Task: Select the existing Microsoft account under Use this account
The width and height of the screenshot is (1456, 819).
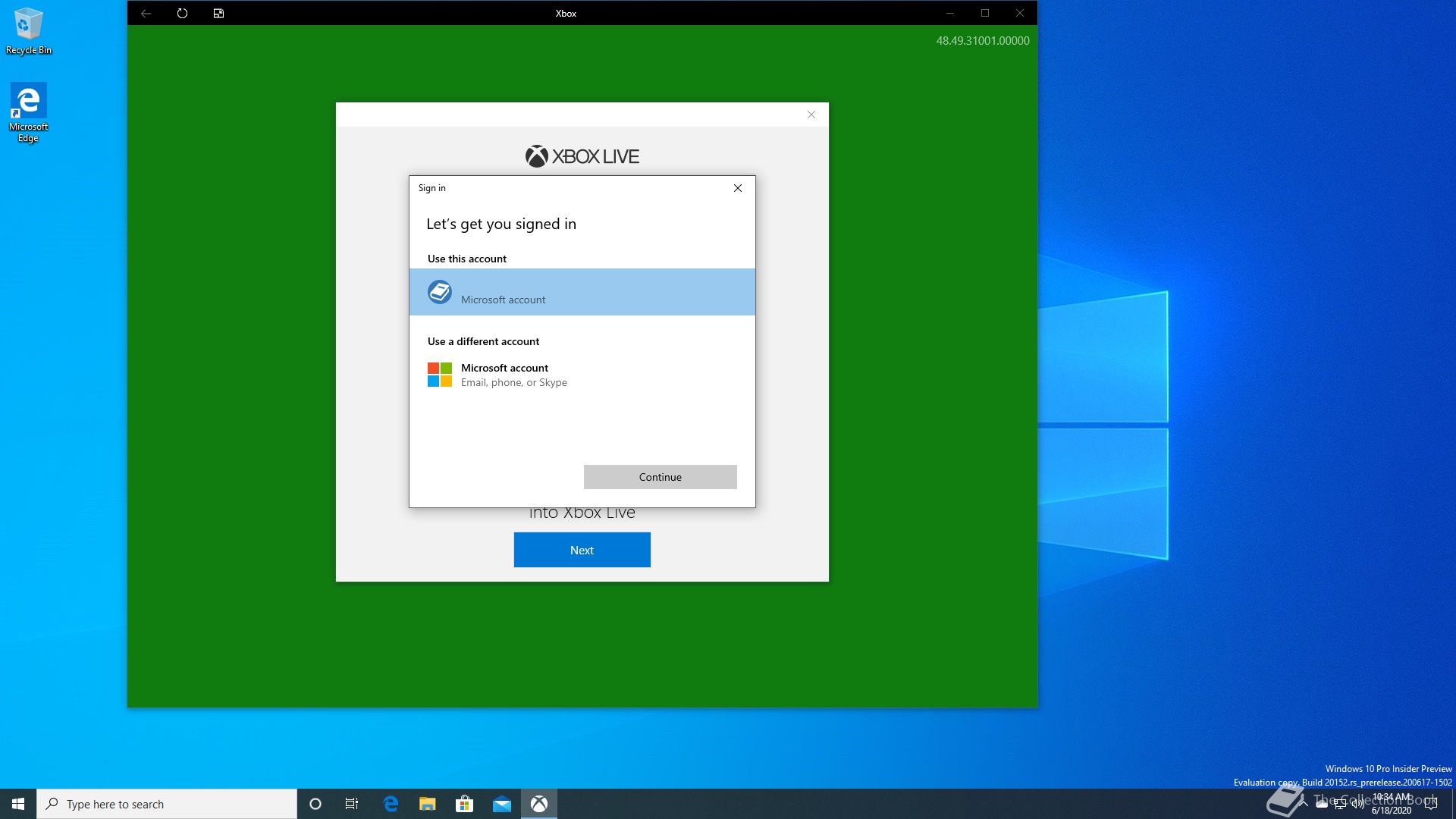Action: click(582, 292)
